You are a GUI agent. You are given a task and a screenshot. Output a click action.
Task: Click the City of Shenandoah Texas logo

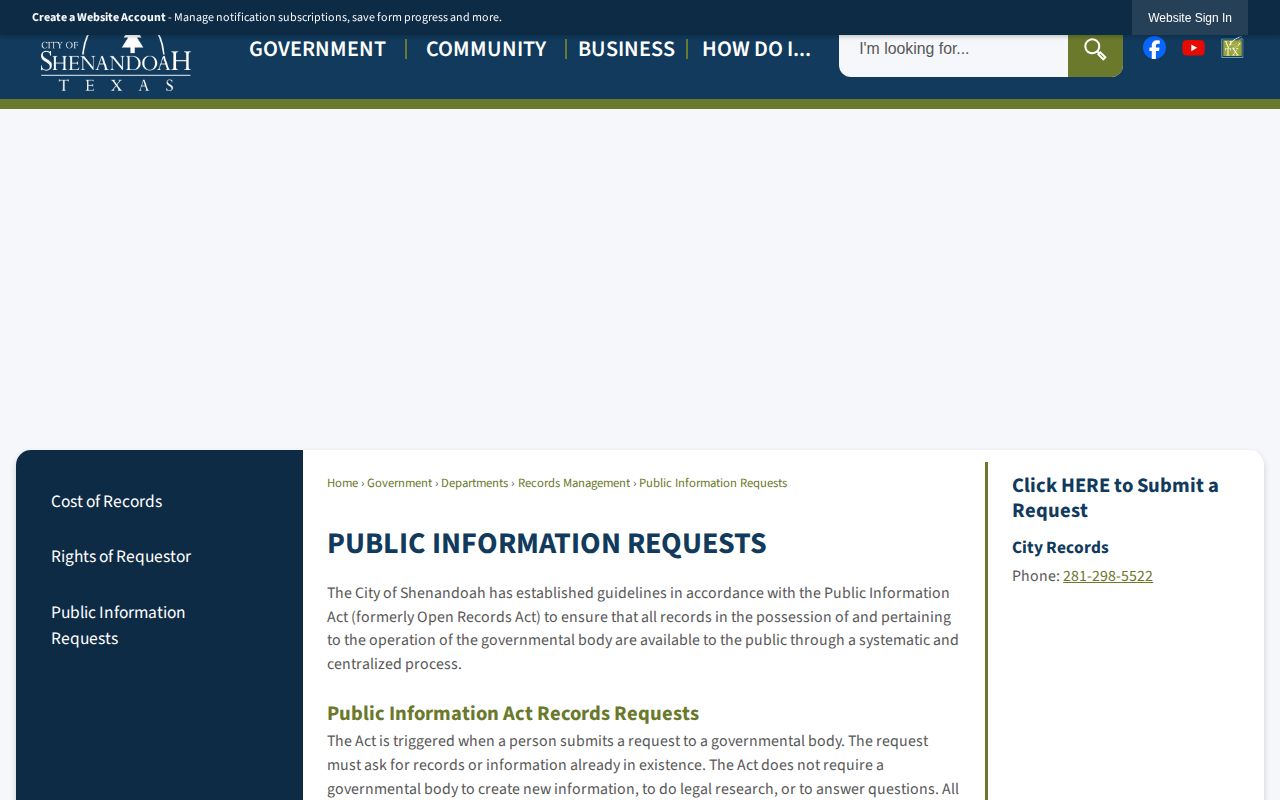116,64
